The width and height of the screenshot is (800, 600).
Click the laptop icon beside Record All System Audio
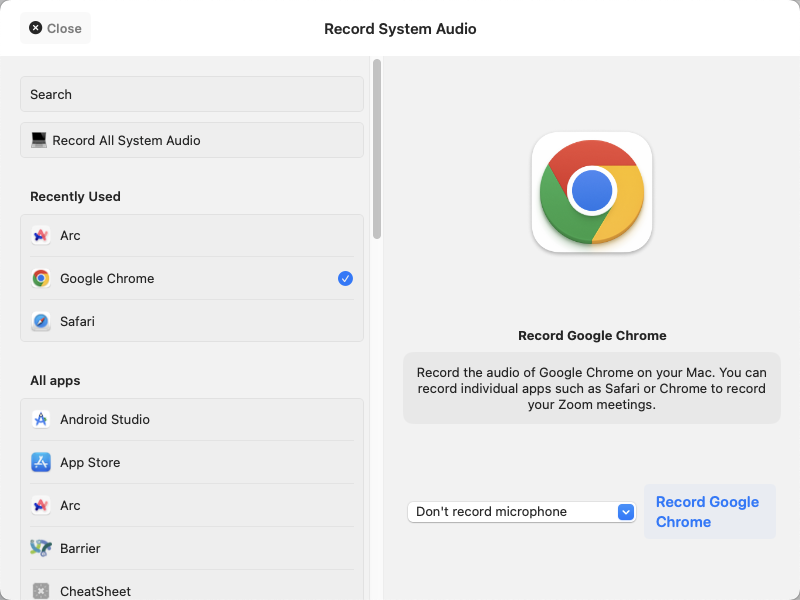39,140
